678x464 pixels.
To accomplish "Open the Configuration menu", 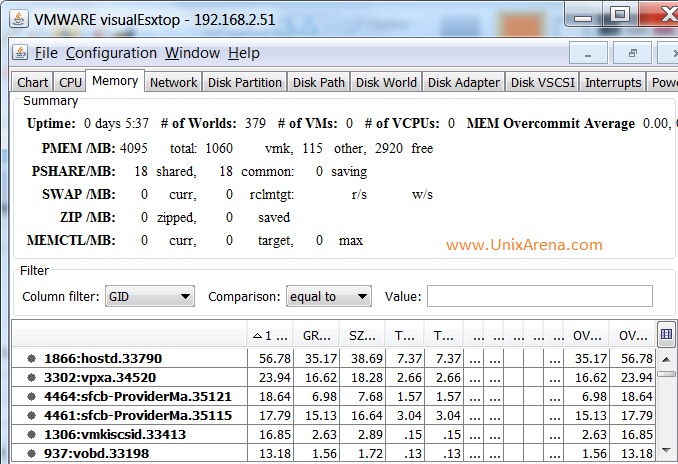I will (x=111, y=53).
